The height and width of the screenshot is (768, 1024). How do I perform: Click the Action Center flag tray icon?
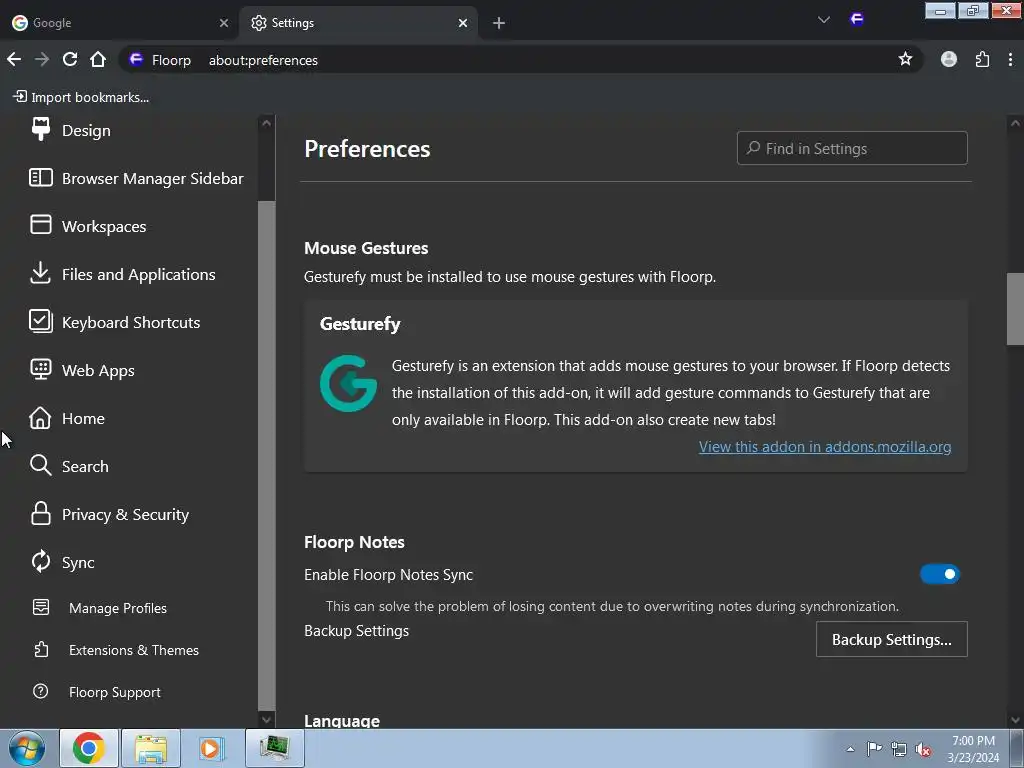coord(874,749)
